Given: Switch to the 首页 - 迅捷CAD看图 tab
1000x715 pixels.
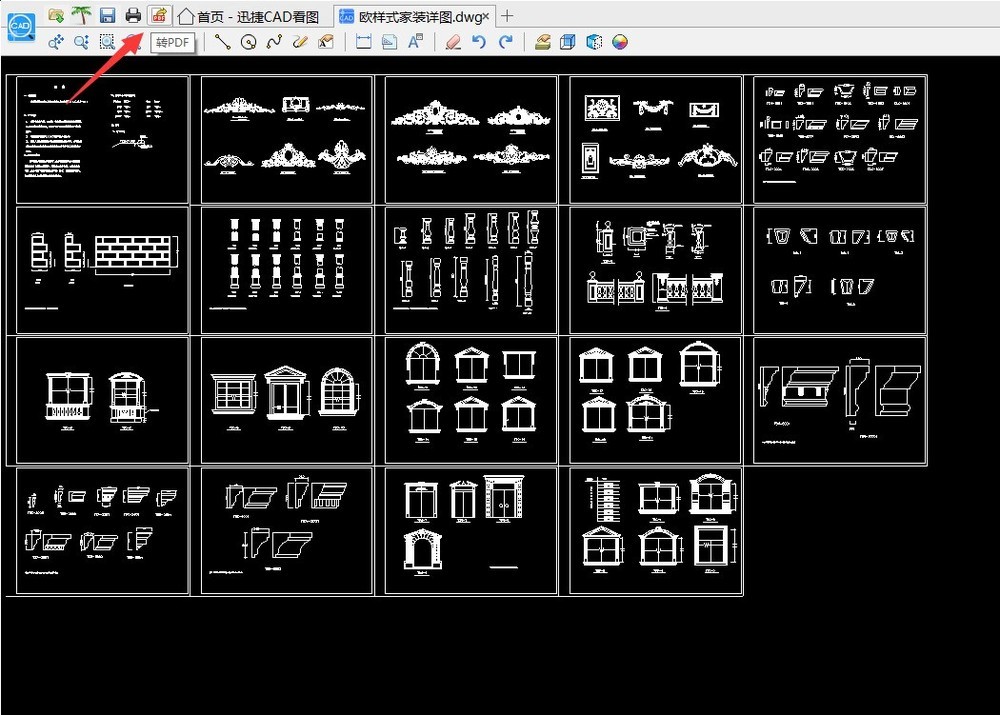Looking at the screenshot, I should click(x=249, y=17).
